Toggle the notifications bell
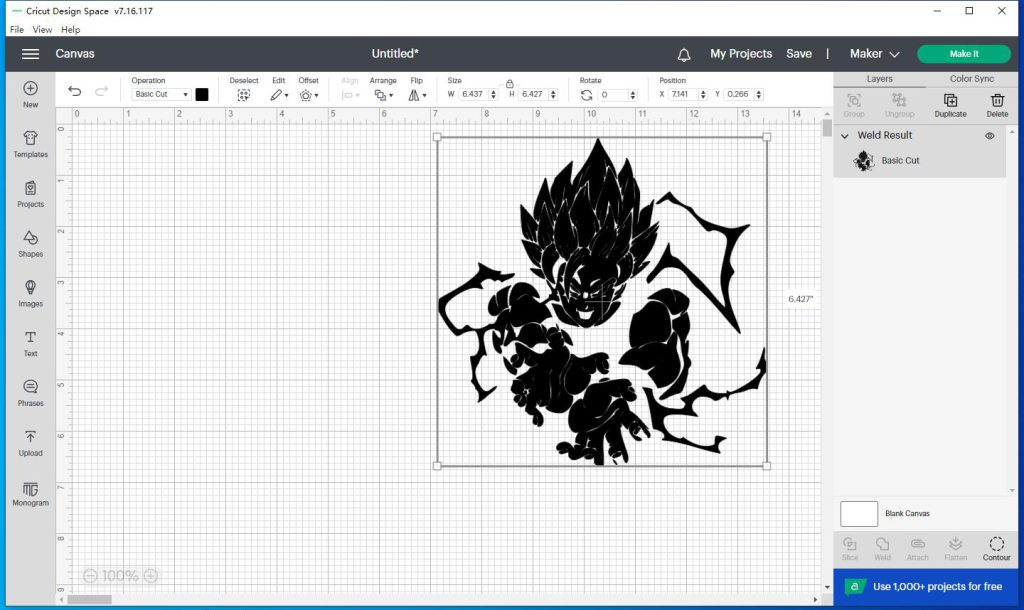The image size is (1024, 610). (x=683, y=54)
